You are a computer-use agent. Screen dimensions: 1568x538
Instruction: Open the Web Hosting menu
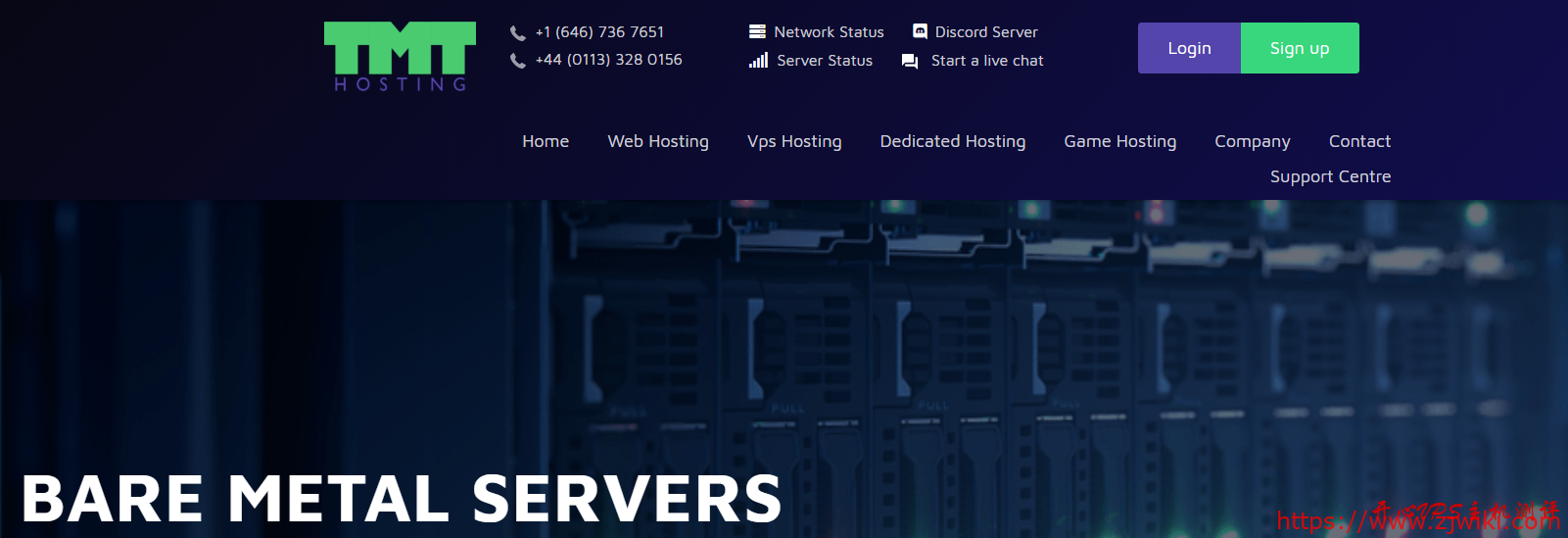pyautogui.click(x=658, y=141)
